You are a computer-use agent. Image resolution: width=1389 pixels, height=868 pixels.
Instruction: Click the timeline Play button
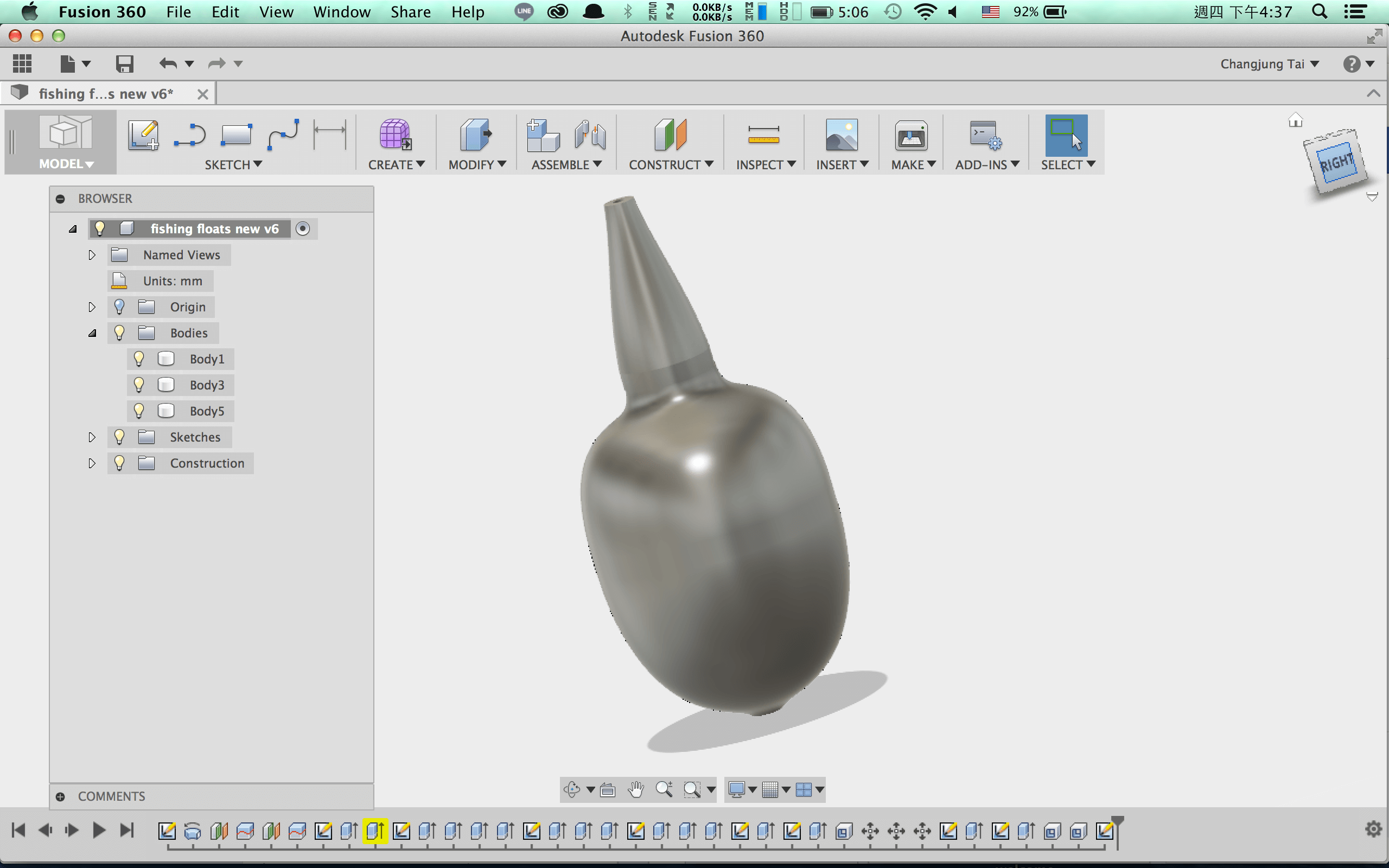[x=99, y=830]
